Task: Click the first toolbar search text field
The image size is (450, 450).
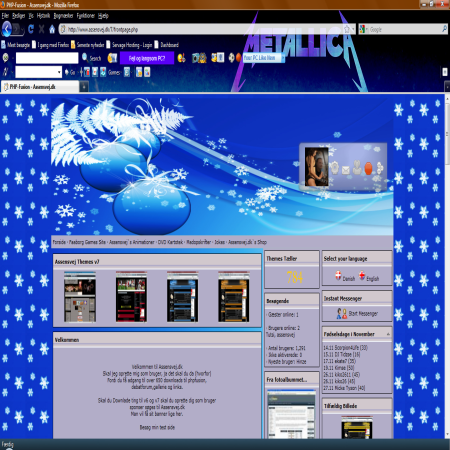Action: 47,58
